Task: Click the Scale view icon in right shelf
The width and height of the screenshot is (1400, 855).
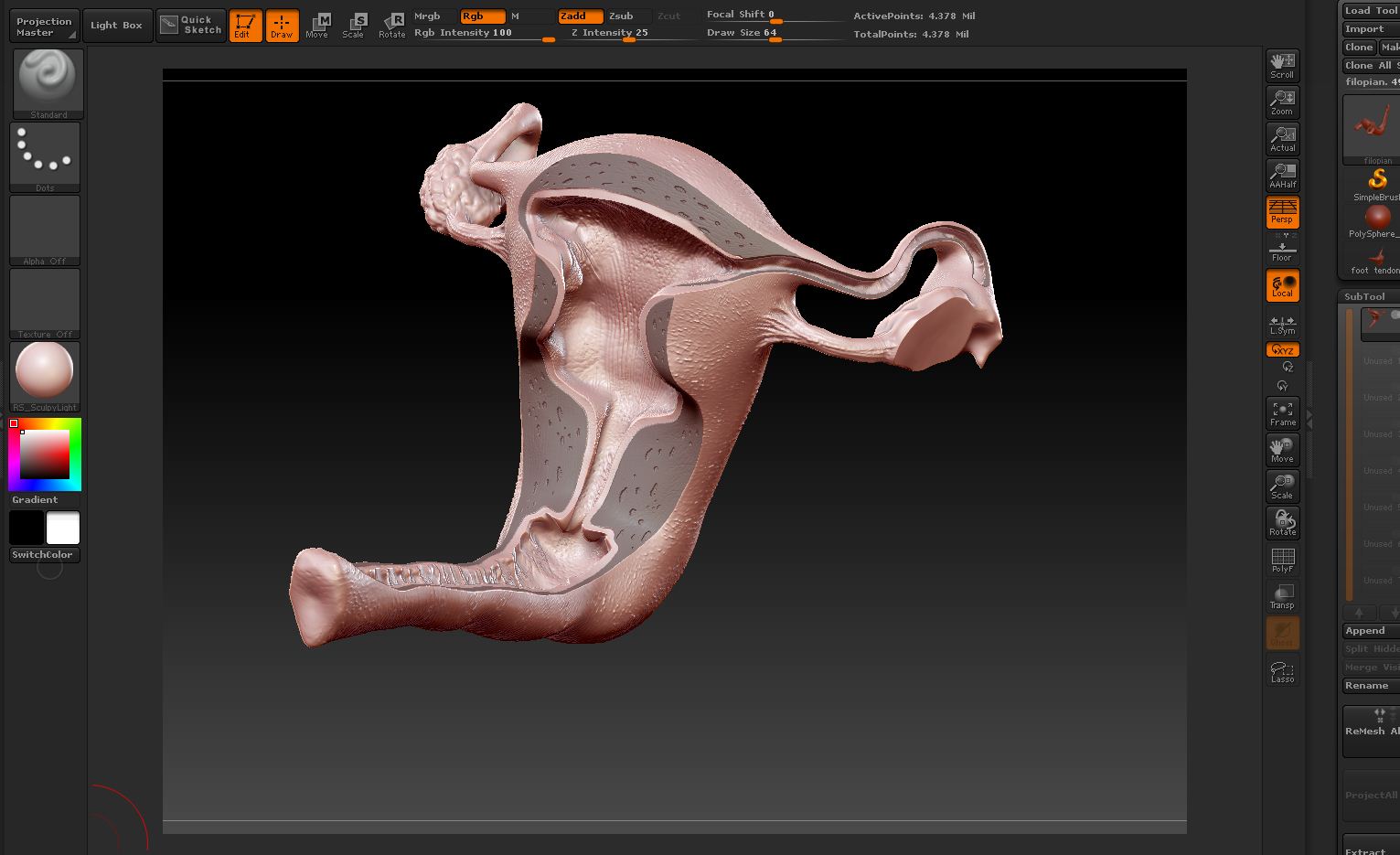Action: [1282, 486]
